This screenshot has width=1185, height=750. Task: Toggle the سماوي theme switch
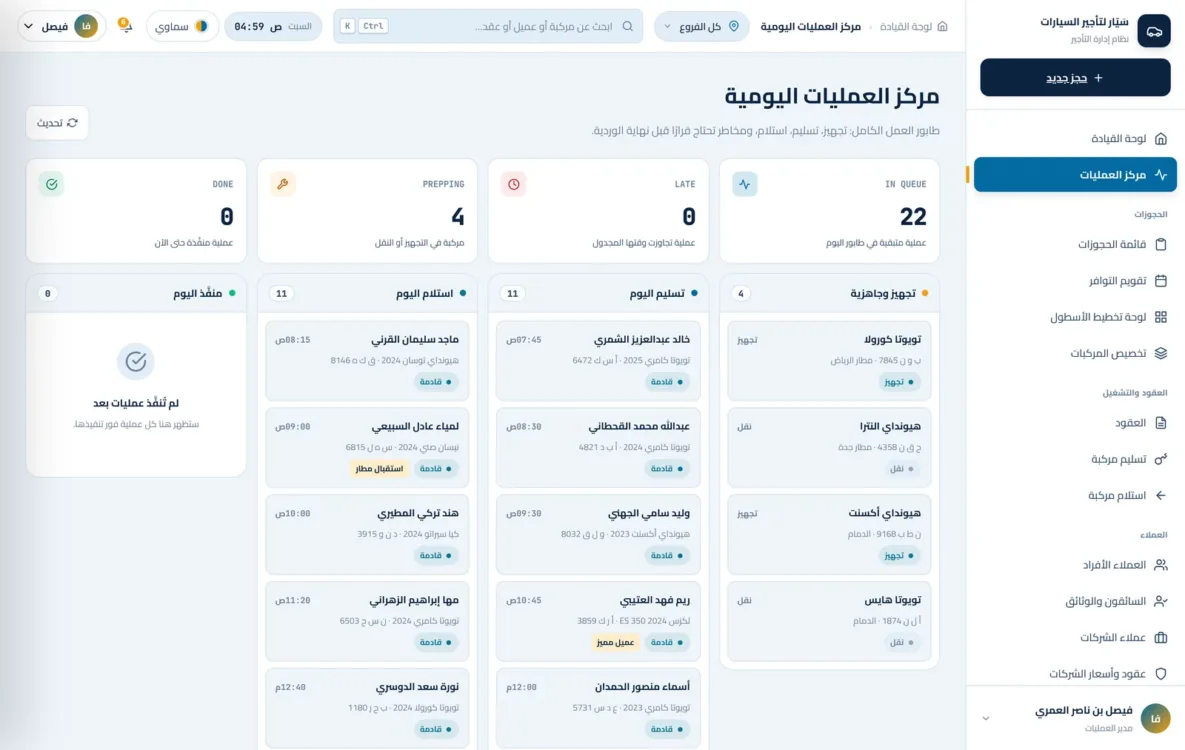click(182, 26)
